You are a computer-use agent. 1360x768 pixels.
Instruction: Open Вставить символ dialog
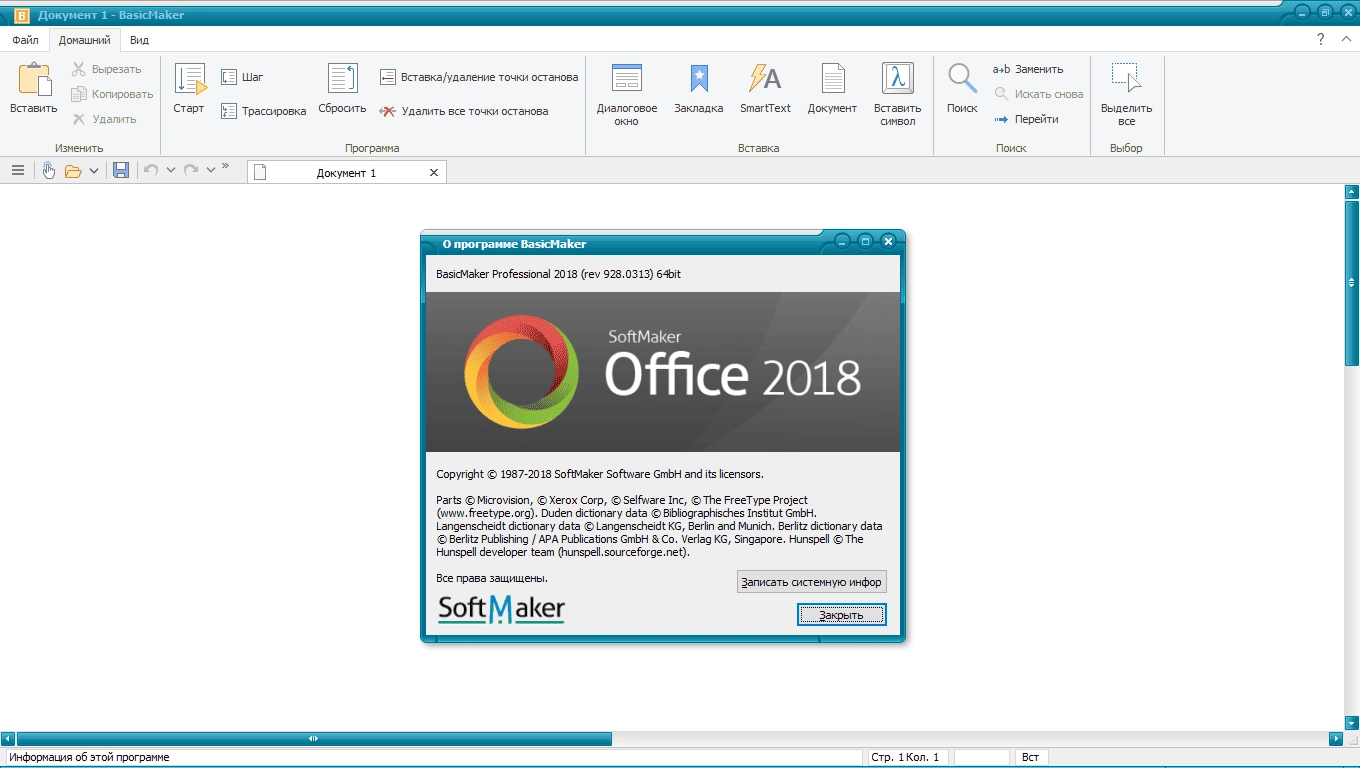pos(898,94)
